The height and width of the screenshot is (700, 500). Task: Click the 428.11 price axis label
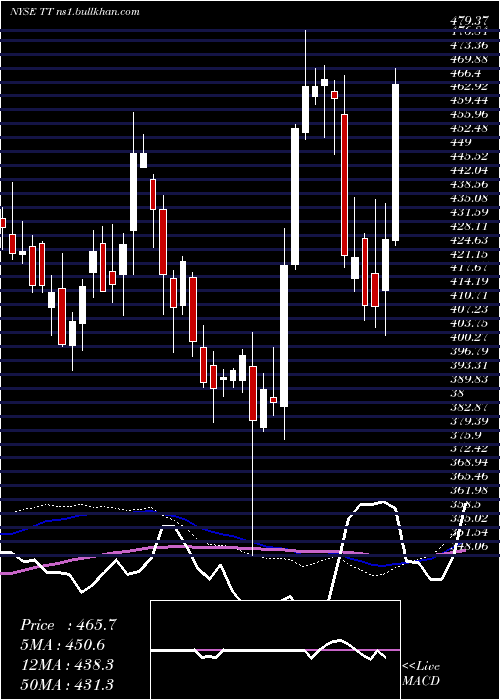pyautogui.click(x=470, y=226)
